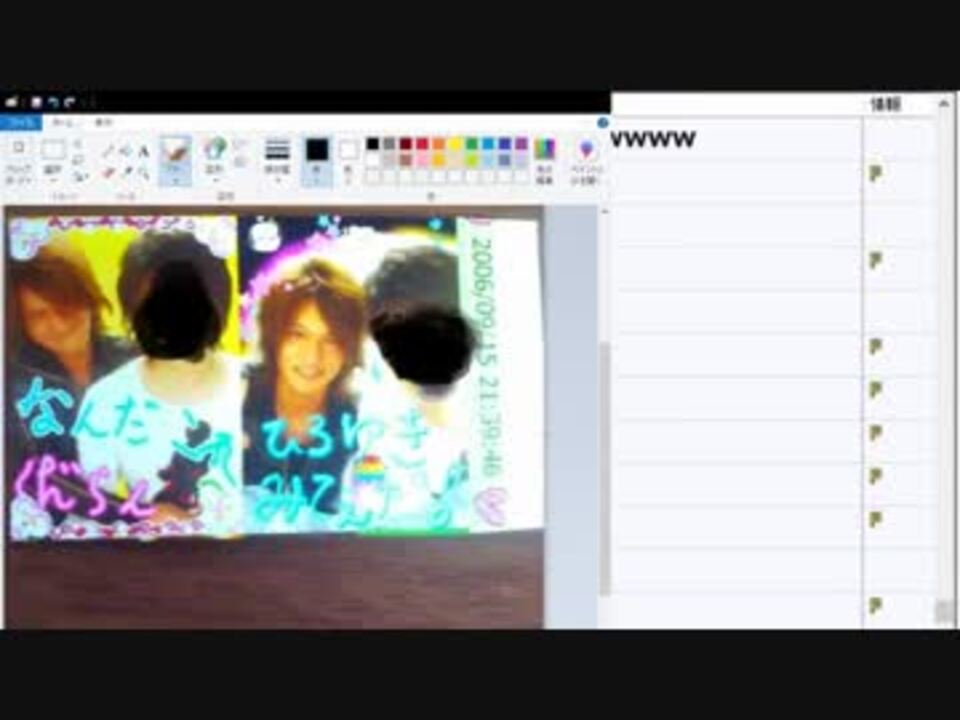Image resolution: width=960 pixels, height=720 pixels.
Task: Open Paint help with the blue question icon
Action: [602, 123]
